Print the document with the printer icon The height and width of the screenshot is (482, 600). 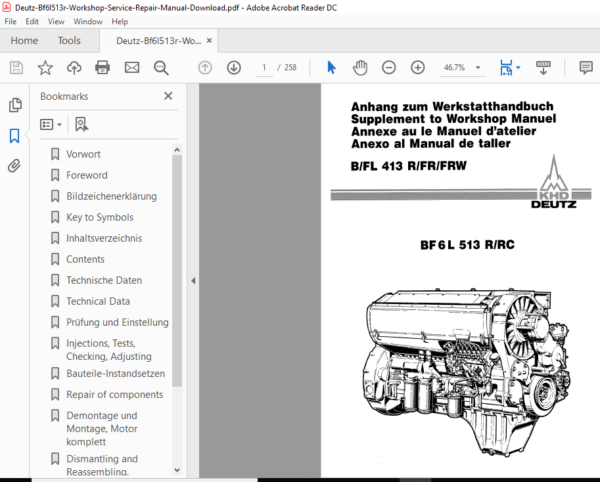pos(103,68)
